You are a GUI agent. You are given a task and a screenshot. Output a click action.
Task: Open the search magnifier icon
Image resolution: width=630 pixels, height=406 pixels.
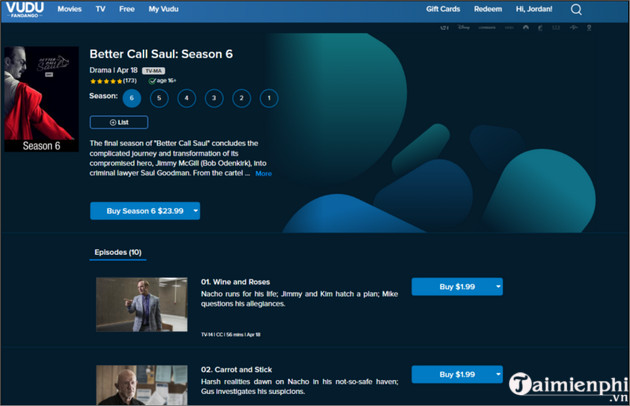576,9
